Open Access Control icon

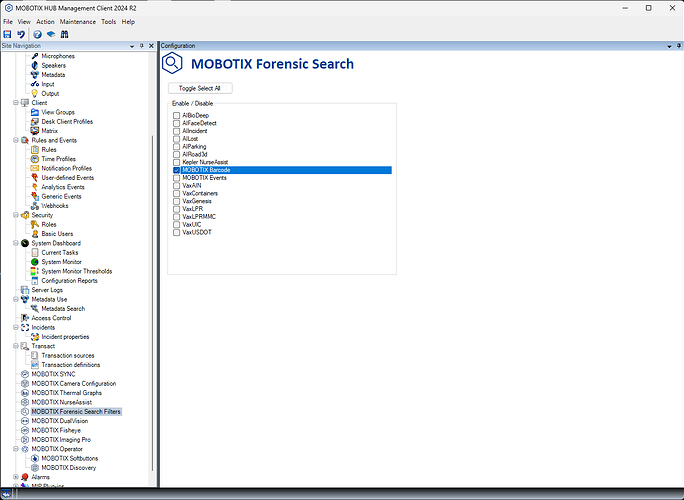coord(25,318)
